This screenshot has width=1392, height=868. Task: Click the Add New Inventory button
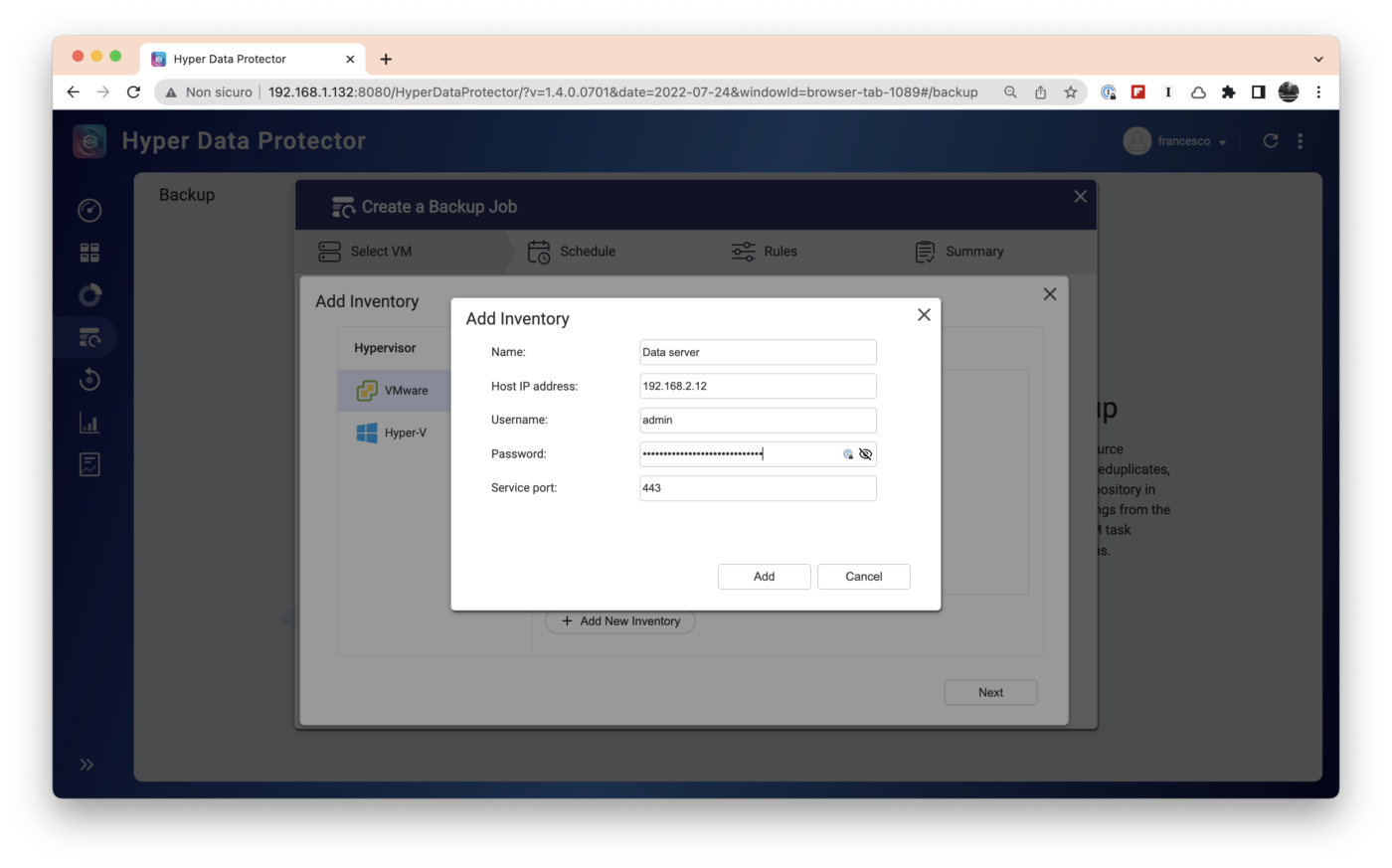[620, 621]
